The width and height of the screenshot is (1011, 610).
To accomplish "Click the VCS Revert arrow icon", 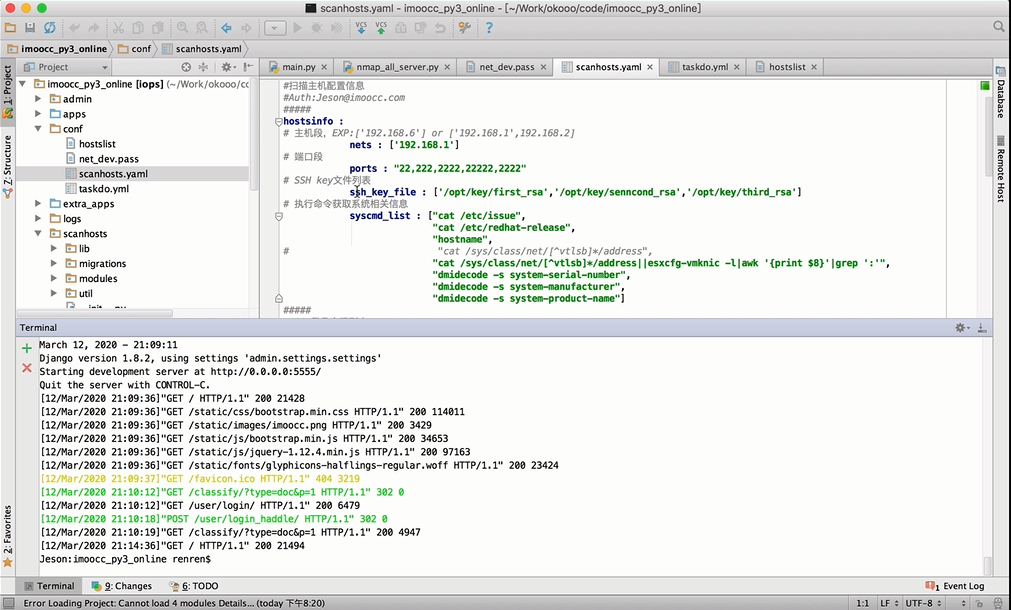I will pos(440,28).
